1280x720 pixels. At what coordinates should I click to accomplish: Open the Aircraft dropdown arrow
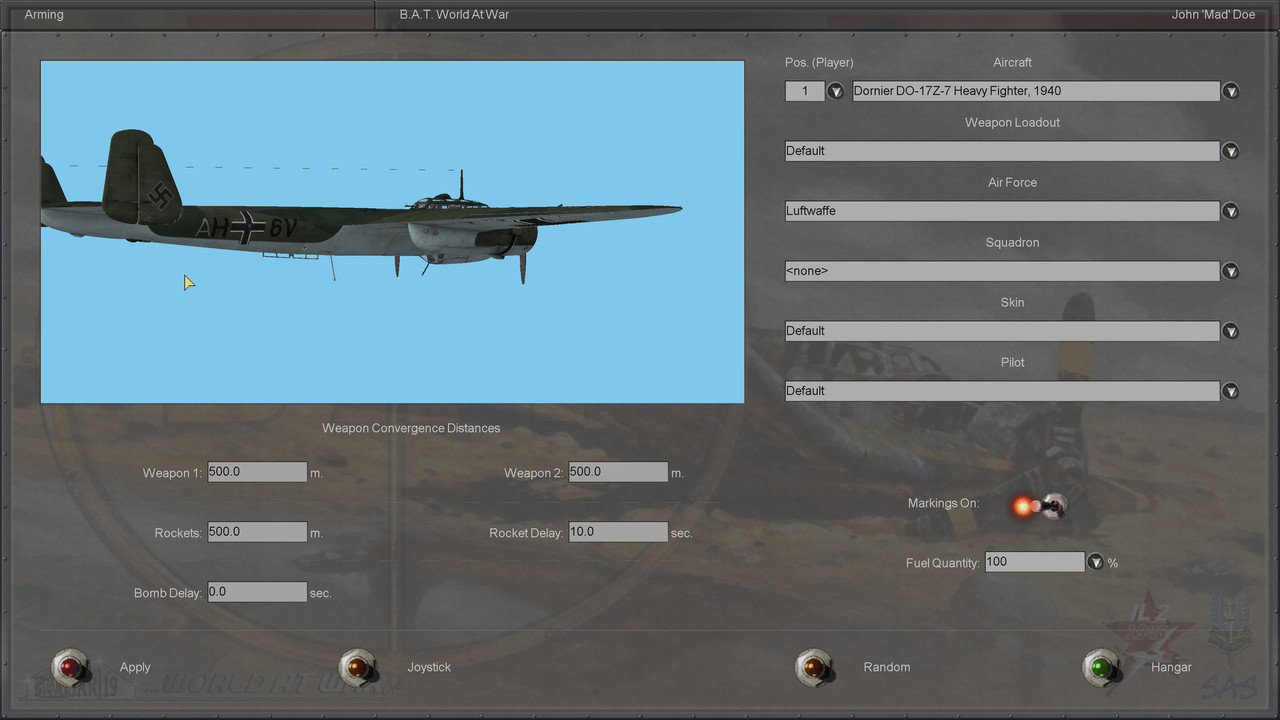(1231, 91)
